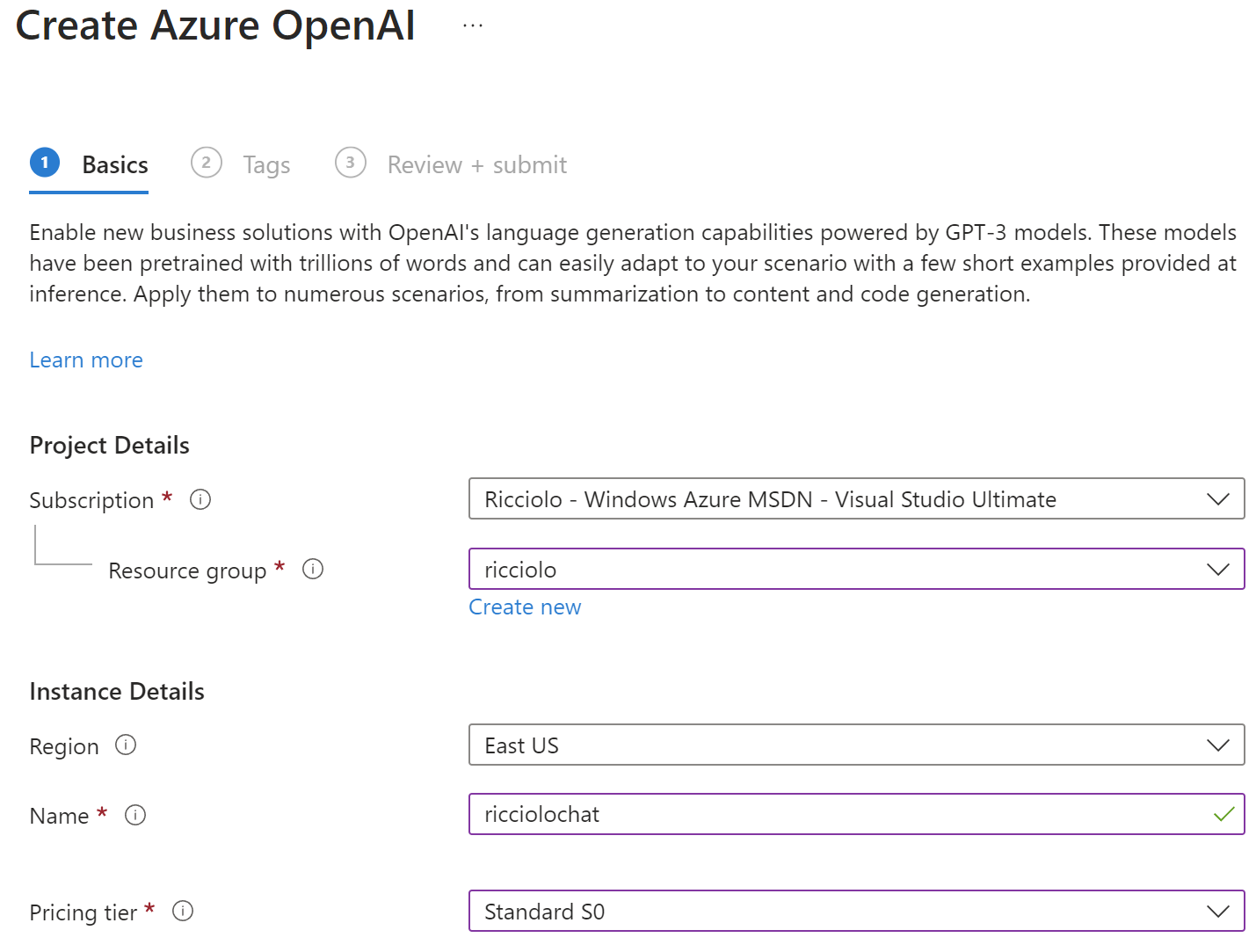
Task: Click the Resource group field label
Action: [x=187, y=570]
